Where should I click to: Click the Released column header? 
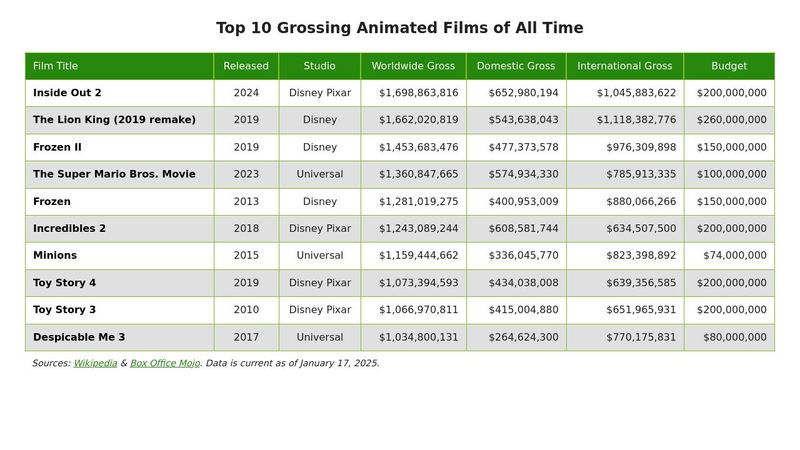point(246,66)
